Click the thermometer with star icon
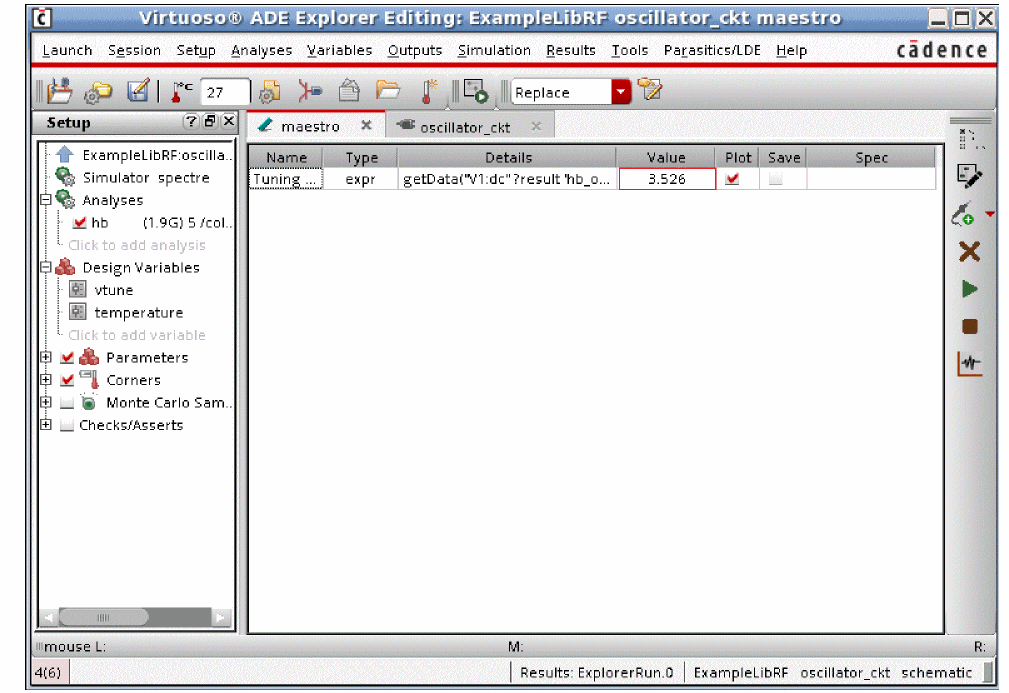 pyautogui.click(x=428, y=91)
